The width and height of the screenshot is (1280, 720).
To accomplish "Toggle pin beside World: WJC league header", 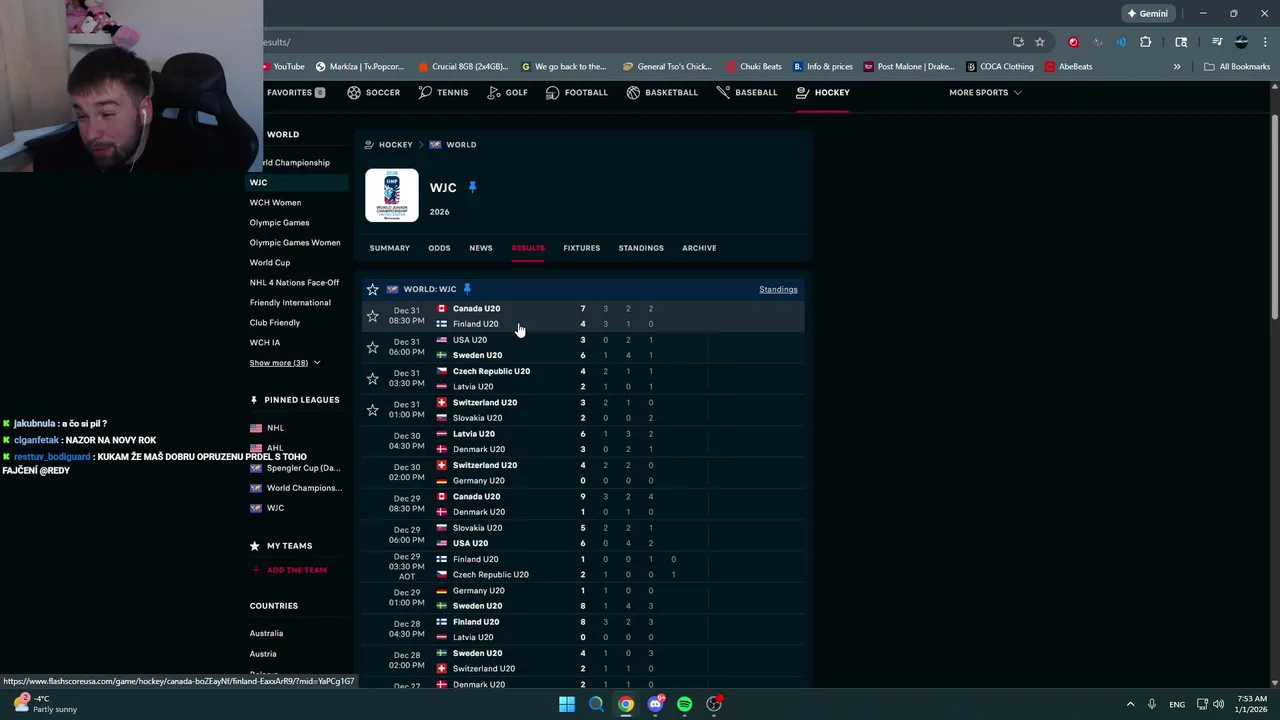I will pos(466,289).
